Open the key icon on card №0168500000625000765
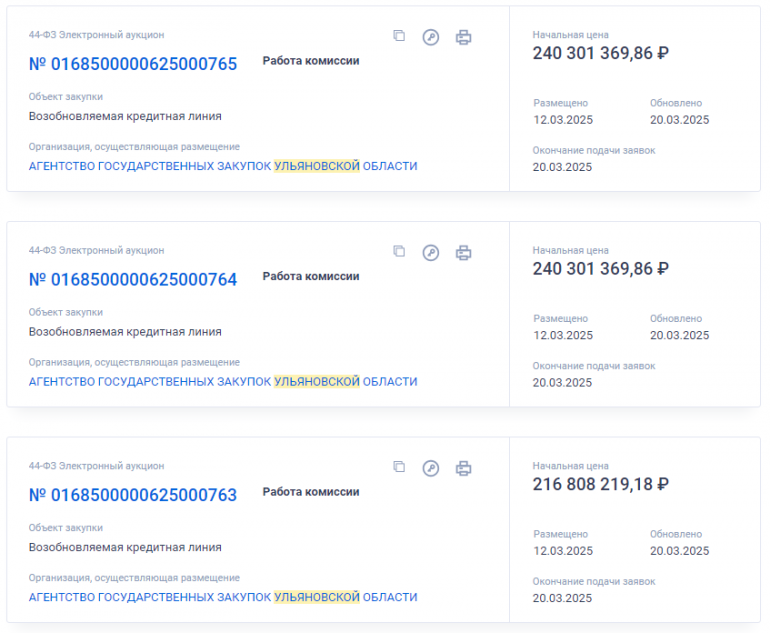The height and width of the screenshot is (633, 770). (431, 37)
